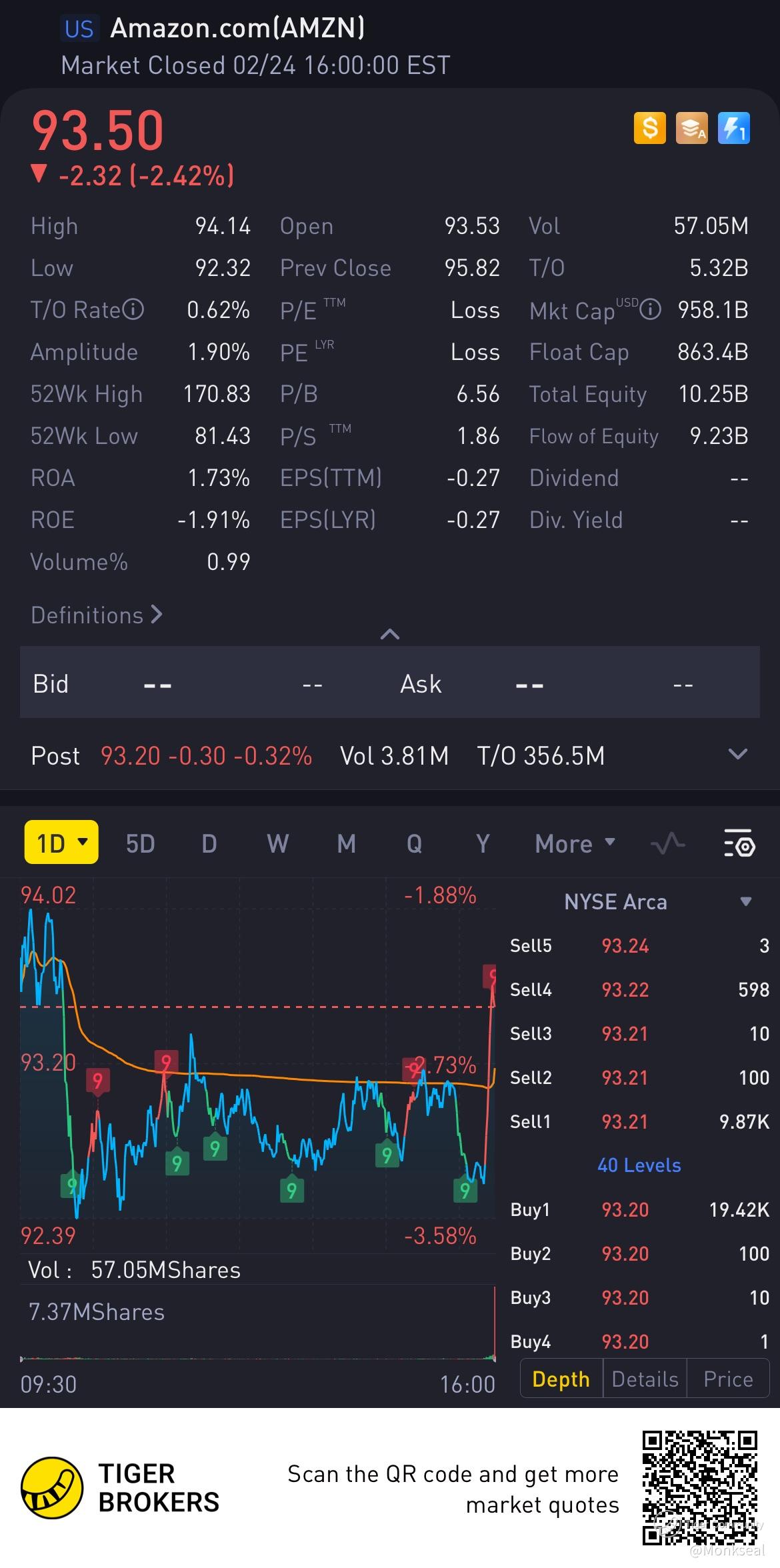Screen dimensions: 780x1568
Task: Open the 1D timeframe dropdown
Action: pyautogui.click(x=61, y=842)
